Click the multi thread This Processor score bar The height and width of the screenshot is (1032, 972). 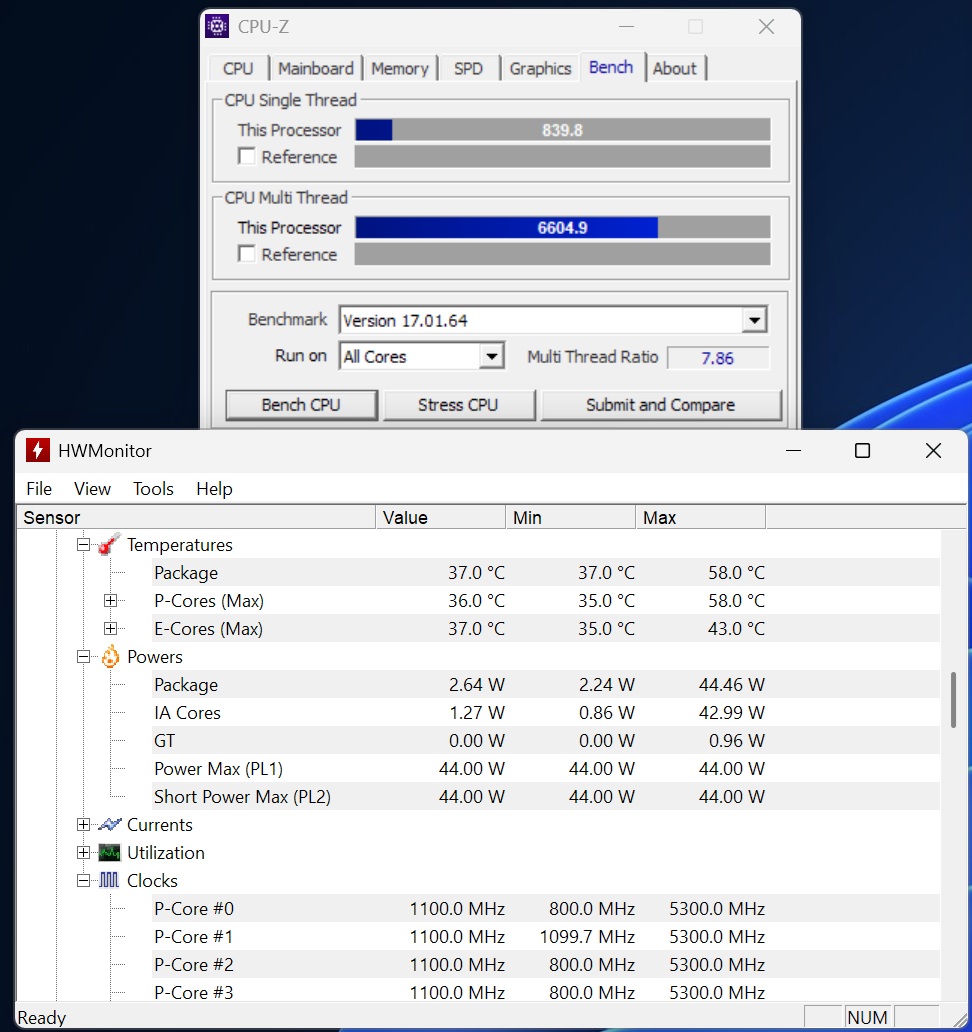tap(563, 227)
